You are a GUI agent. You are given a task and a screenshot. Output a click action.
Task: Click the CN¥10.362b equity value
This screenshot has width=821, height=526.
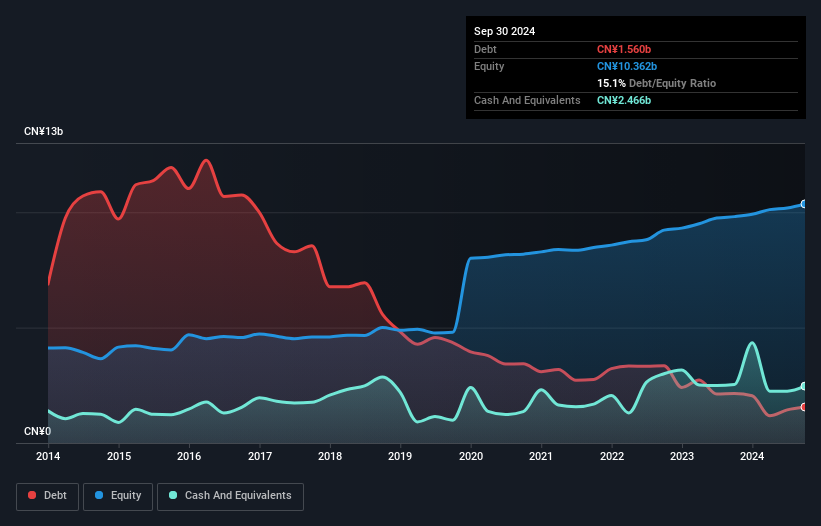[x=627, y=66]
